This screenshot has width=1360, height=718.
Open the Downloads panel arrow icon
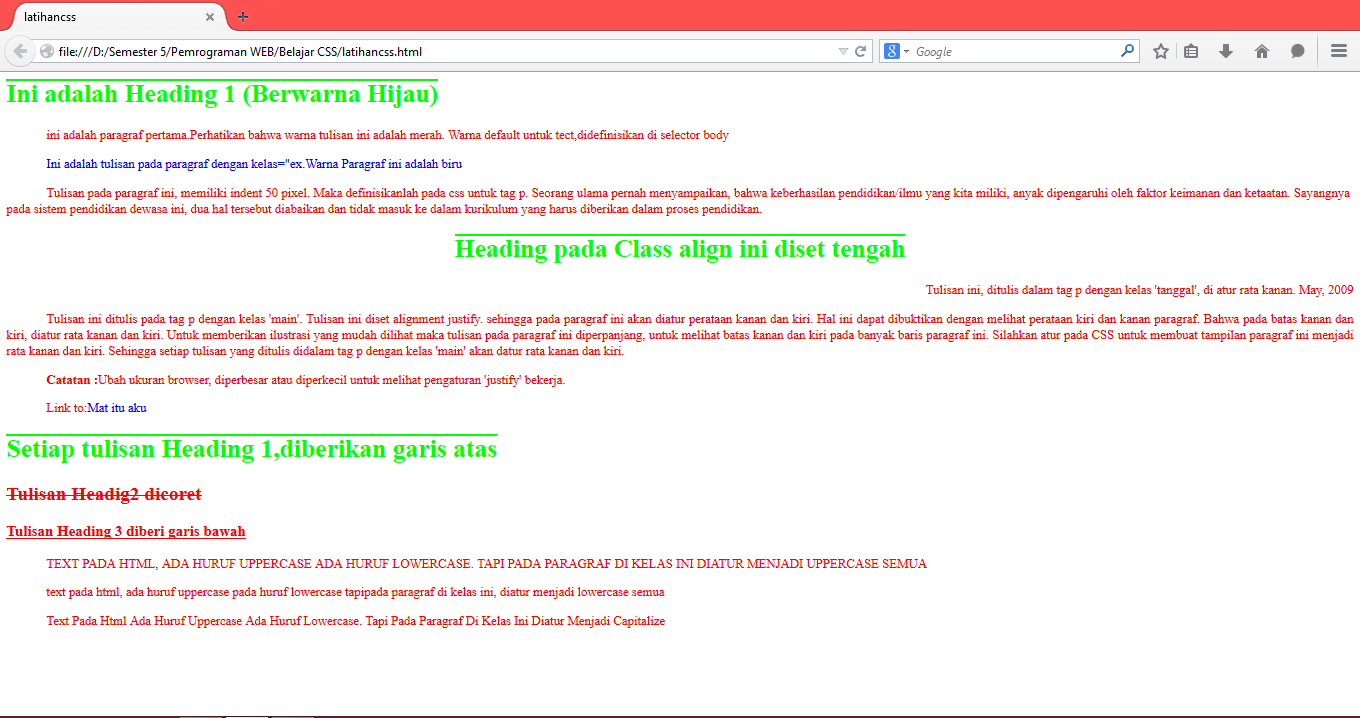coord(1226,50)
